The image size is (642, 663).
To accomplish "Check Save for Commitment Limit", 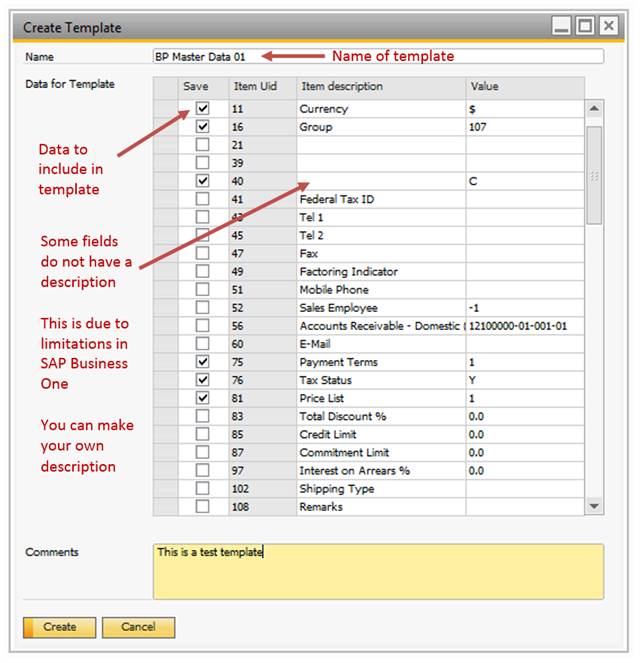I will tap(203, 452).
